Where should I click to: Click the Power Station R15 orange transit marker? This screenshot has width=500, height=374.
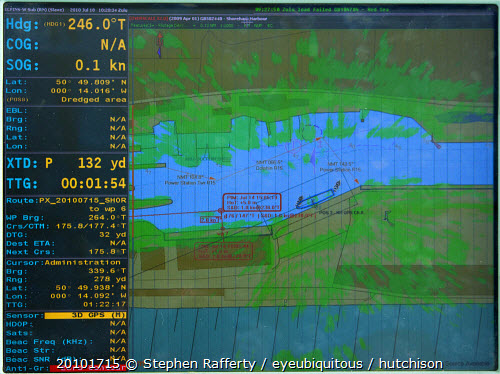[x=357, y=181]
